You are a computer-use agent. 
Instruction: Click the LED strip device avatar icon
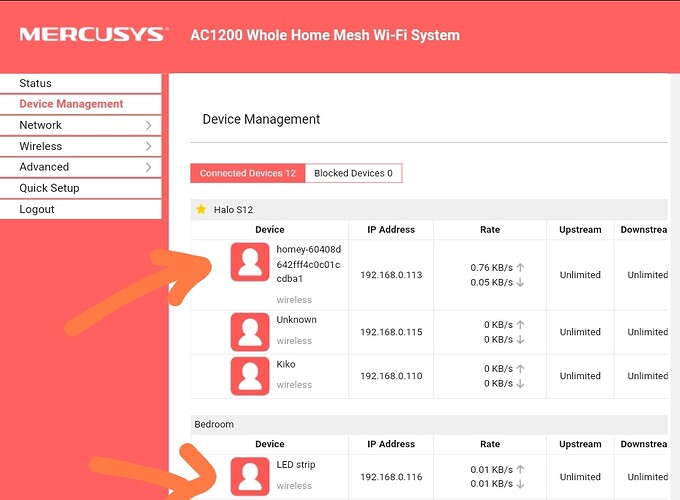pos(250,477)
